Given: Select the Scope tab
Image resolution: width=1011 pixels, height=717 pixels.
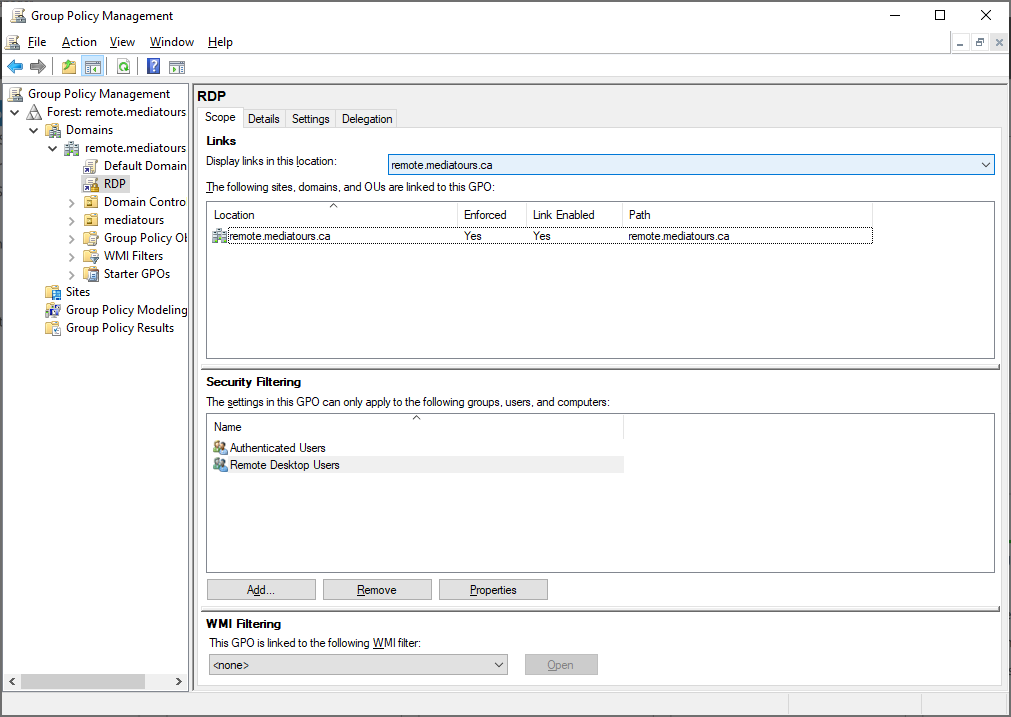Looking at the screenshot, I should 220,117.
